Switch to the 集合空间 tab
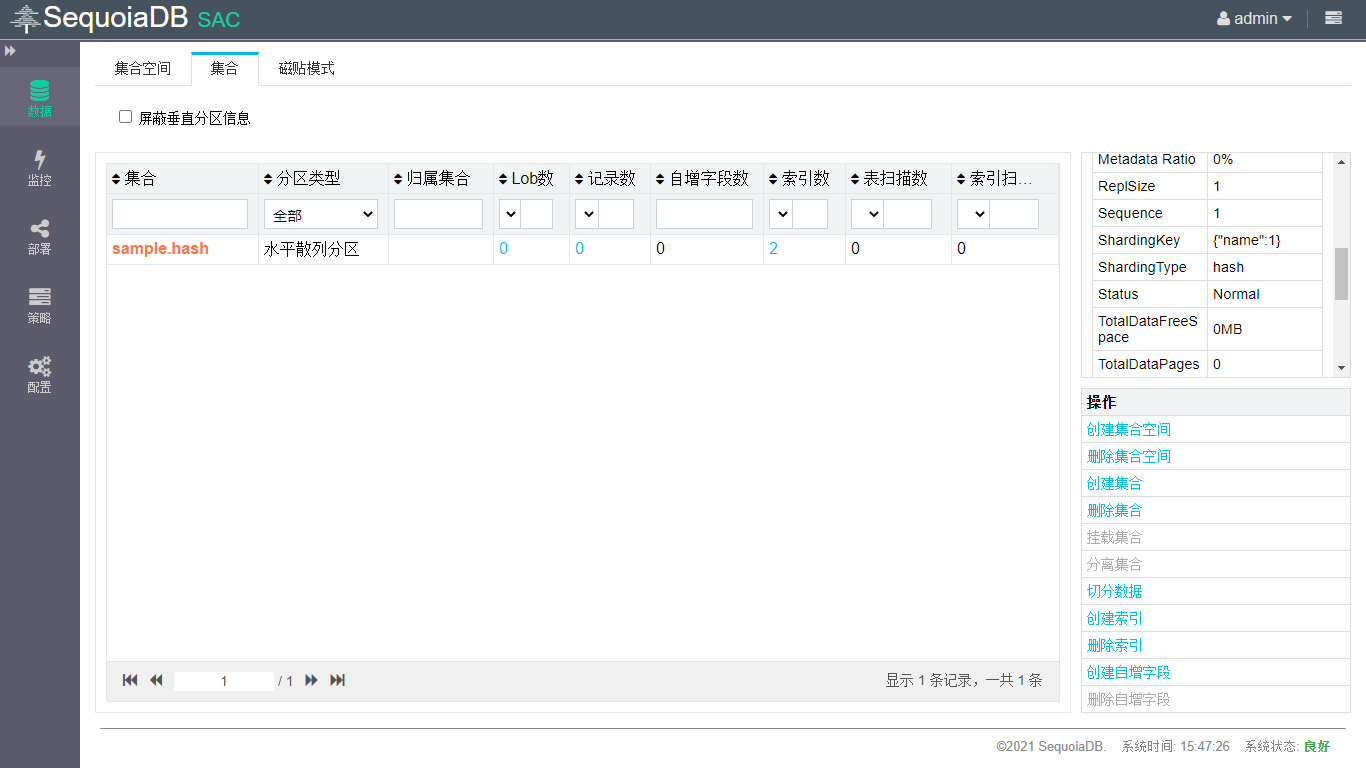Viewport: 1366px width, 768px height. tap(143, 68)
